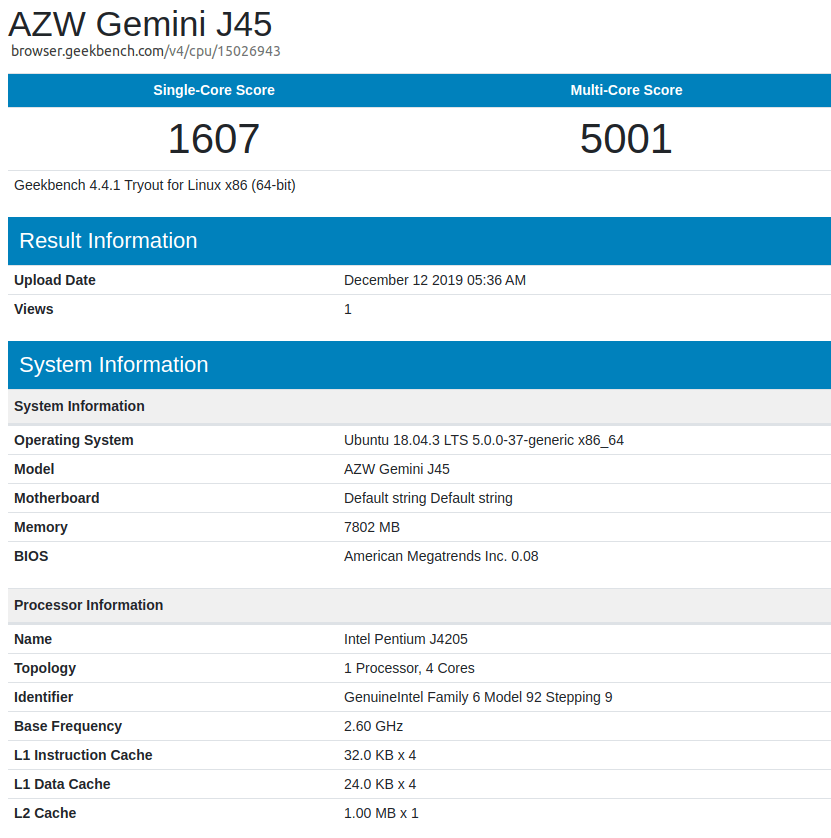Click the Base Frequency label
Image resolution: width=831 pixels, height=838 pixels.
coord(68,726)
